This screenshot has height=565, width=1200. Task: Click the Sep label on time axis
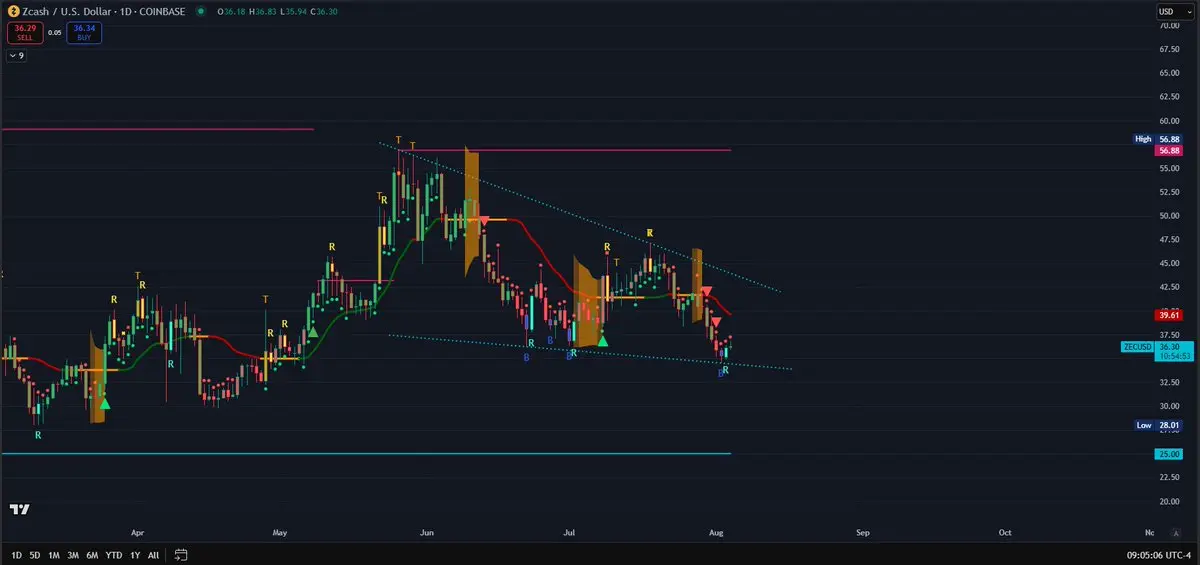tap(863, 533)
